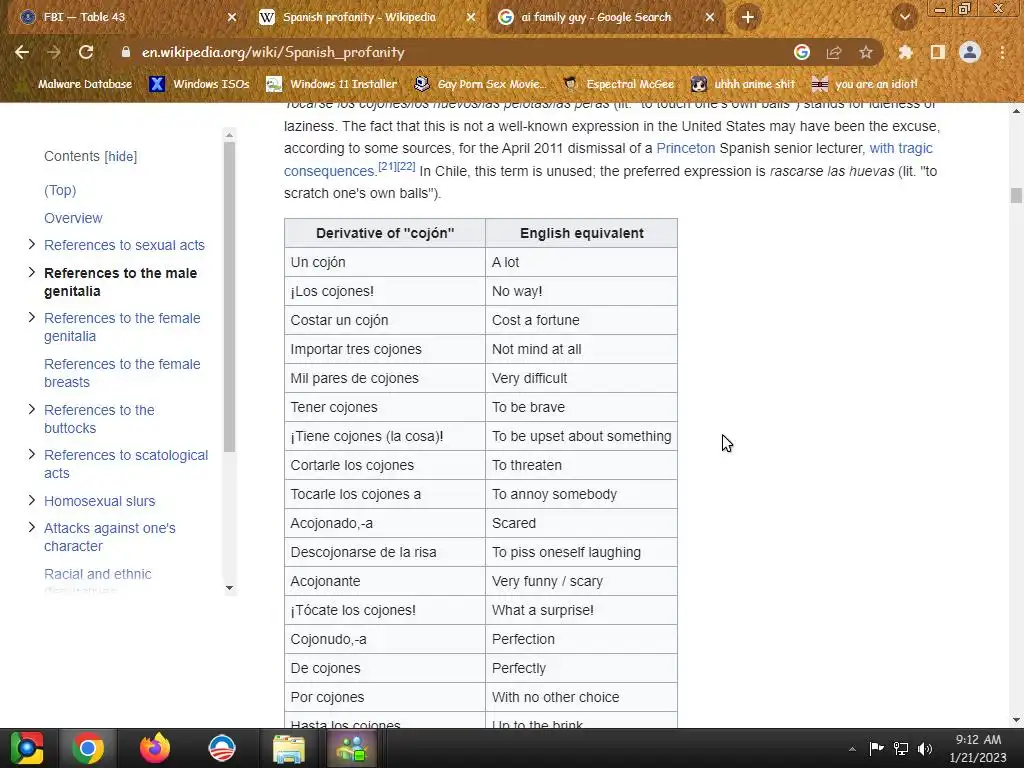Select the 'Costar un cojón' table cell

[x=385, y=320]
